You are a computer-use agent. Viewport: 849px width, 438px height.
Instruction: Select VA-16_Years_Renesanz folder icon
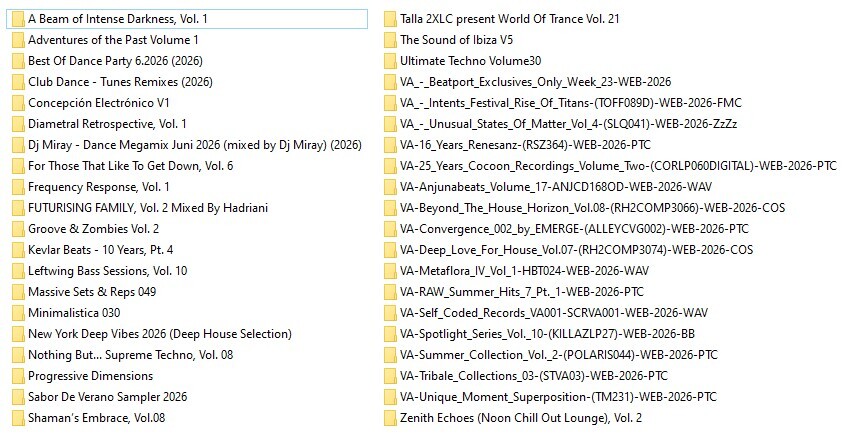pos(390,145)
